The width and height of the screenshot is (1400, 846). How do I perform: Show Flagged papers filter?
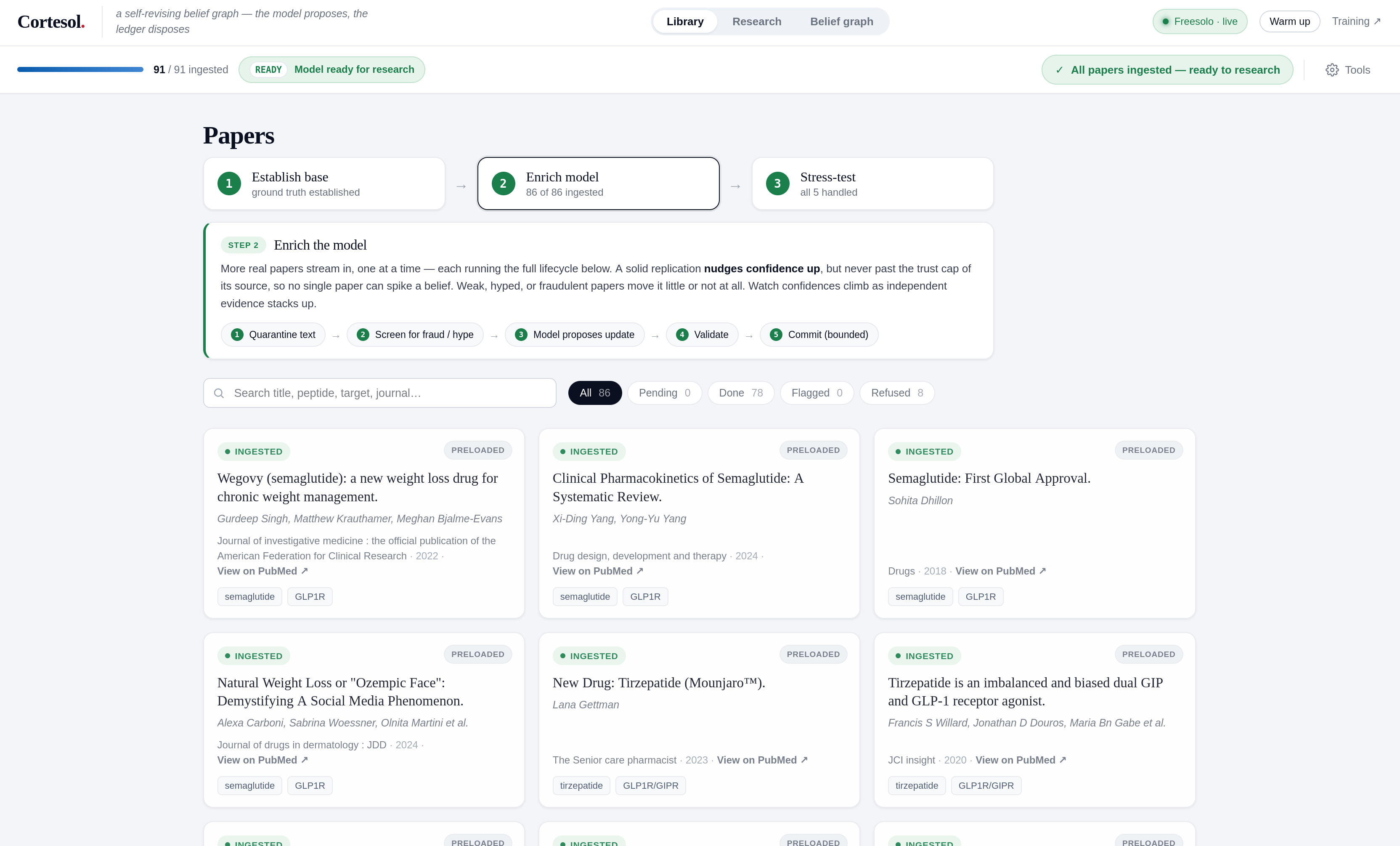tap(817, 393)
